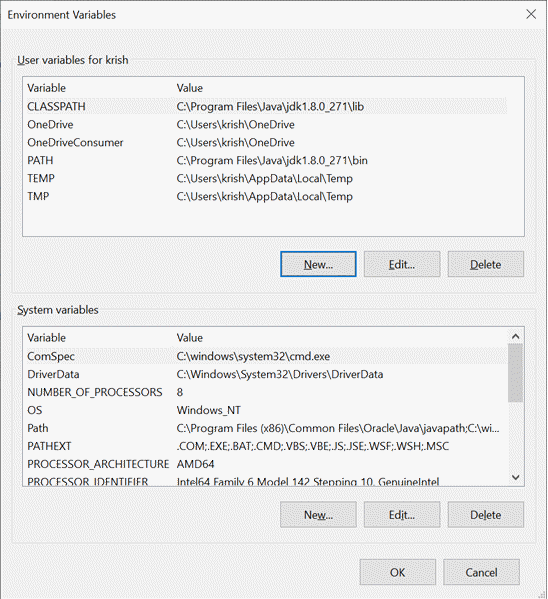Select the CLASSPATH user variable row

266,106
